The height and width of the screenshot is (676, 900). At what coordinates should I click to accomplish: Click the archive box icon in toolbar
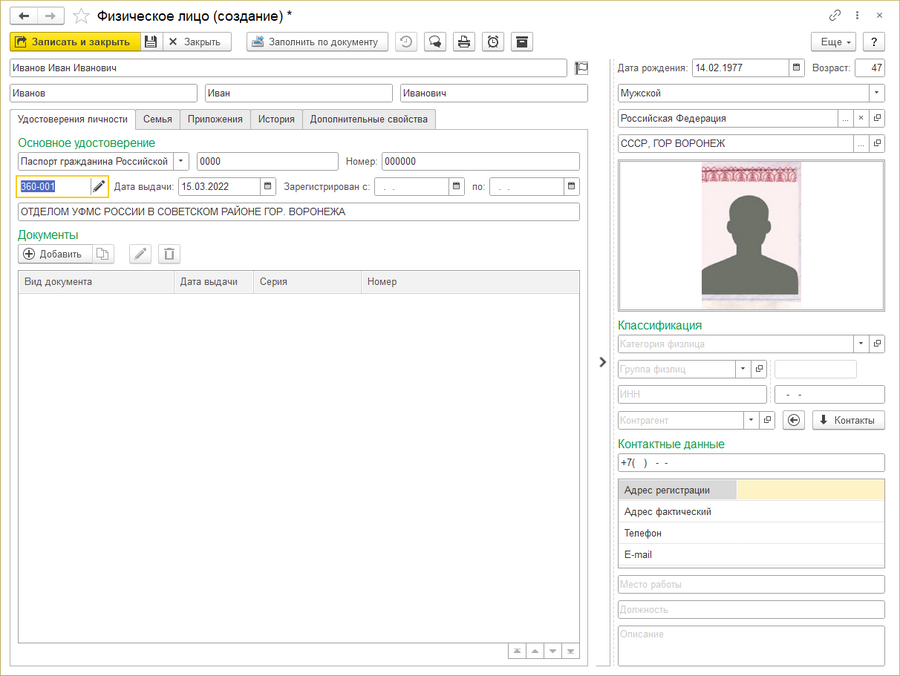522,42
